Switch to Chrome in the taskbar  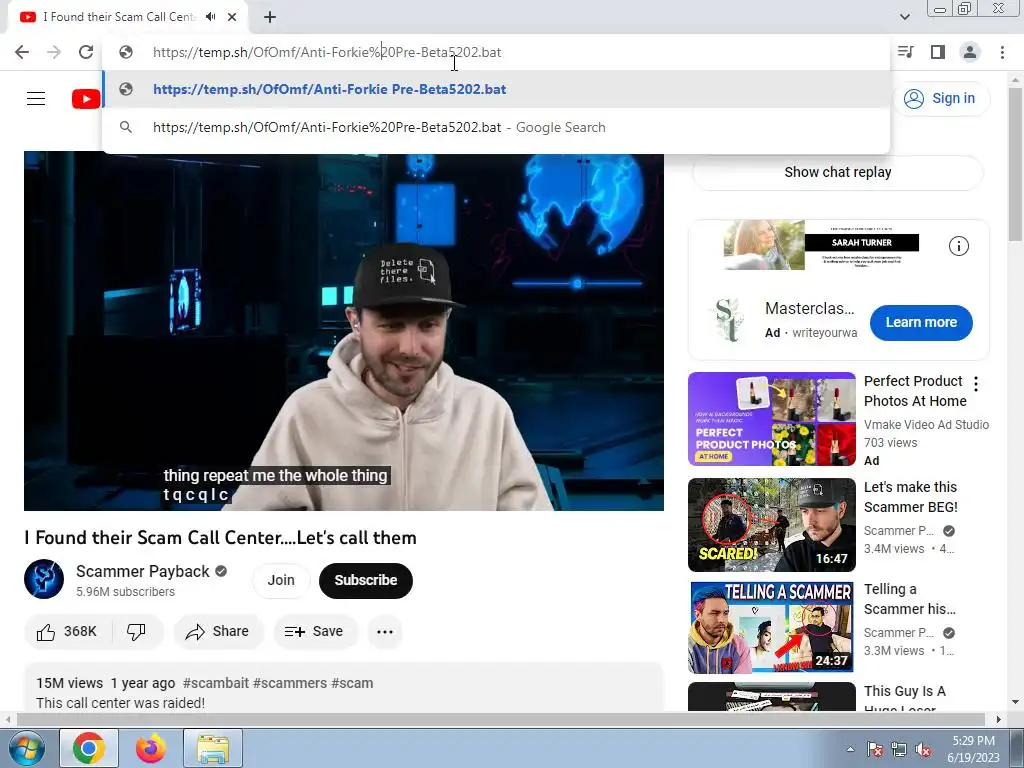coord(89,748)
